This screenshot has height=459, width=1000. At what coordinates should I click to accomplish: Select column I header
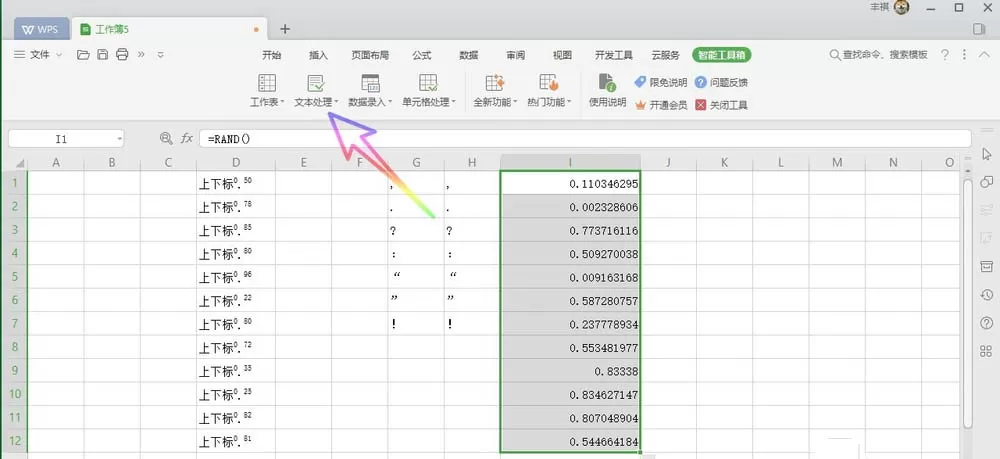pyautogui.click(x=570, y=163)
